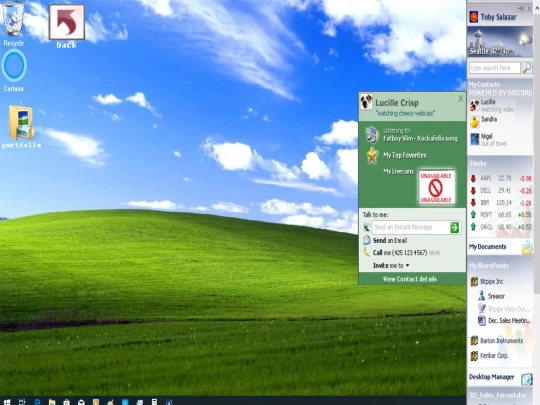Click the My Contacts section header
Image resolution: width=540 pixels, height=405 pixels.
484,84
